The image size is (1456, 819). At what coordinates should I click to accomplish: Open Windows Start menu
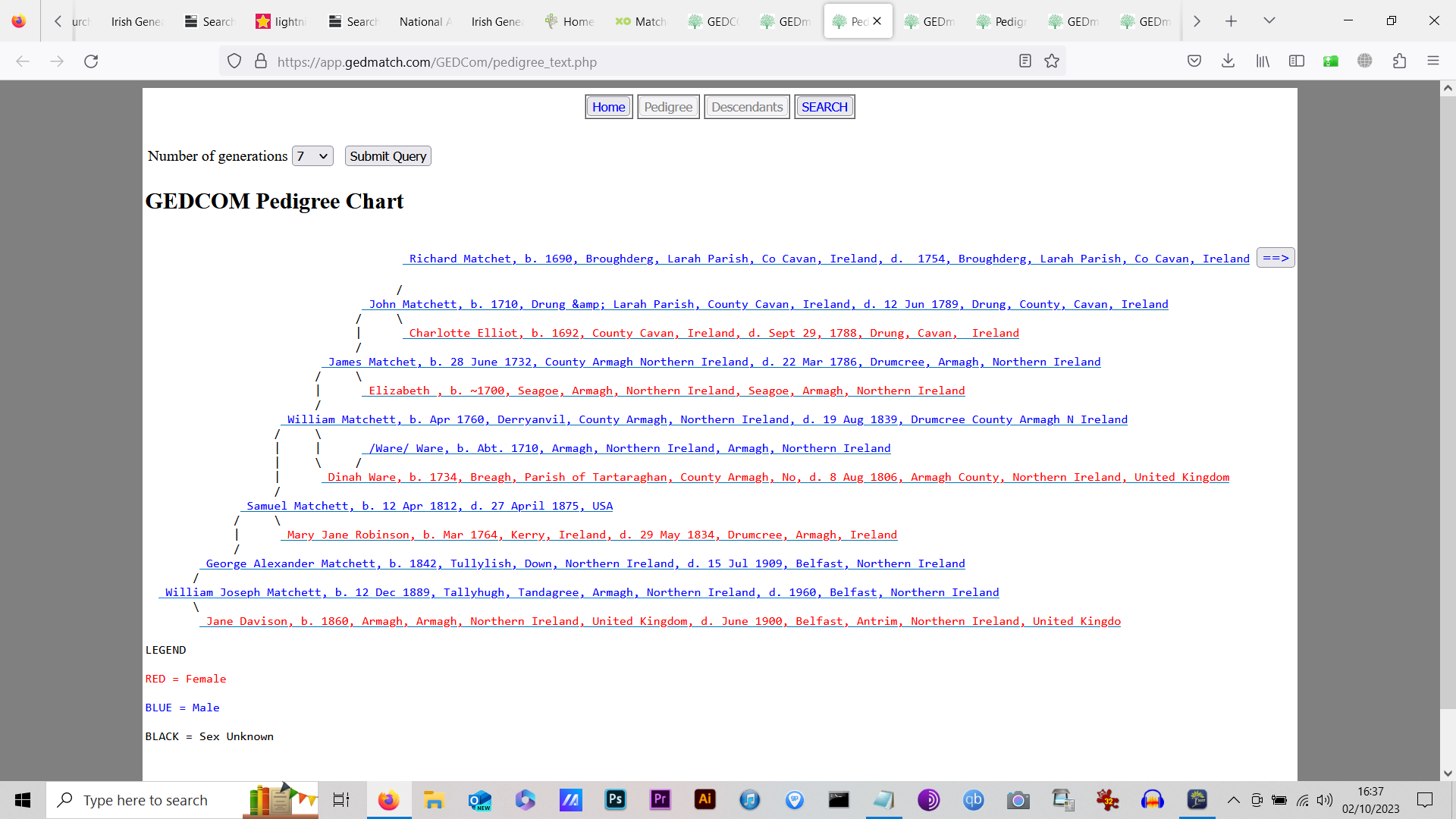point(23,800)
